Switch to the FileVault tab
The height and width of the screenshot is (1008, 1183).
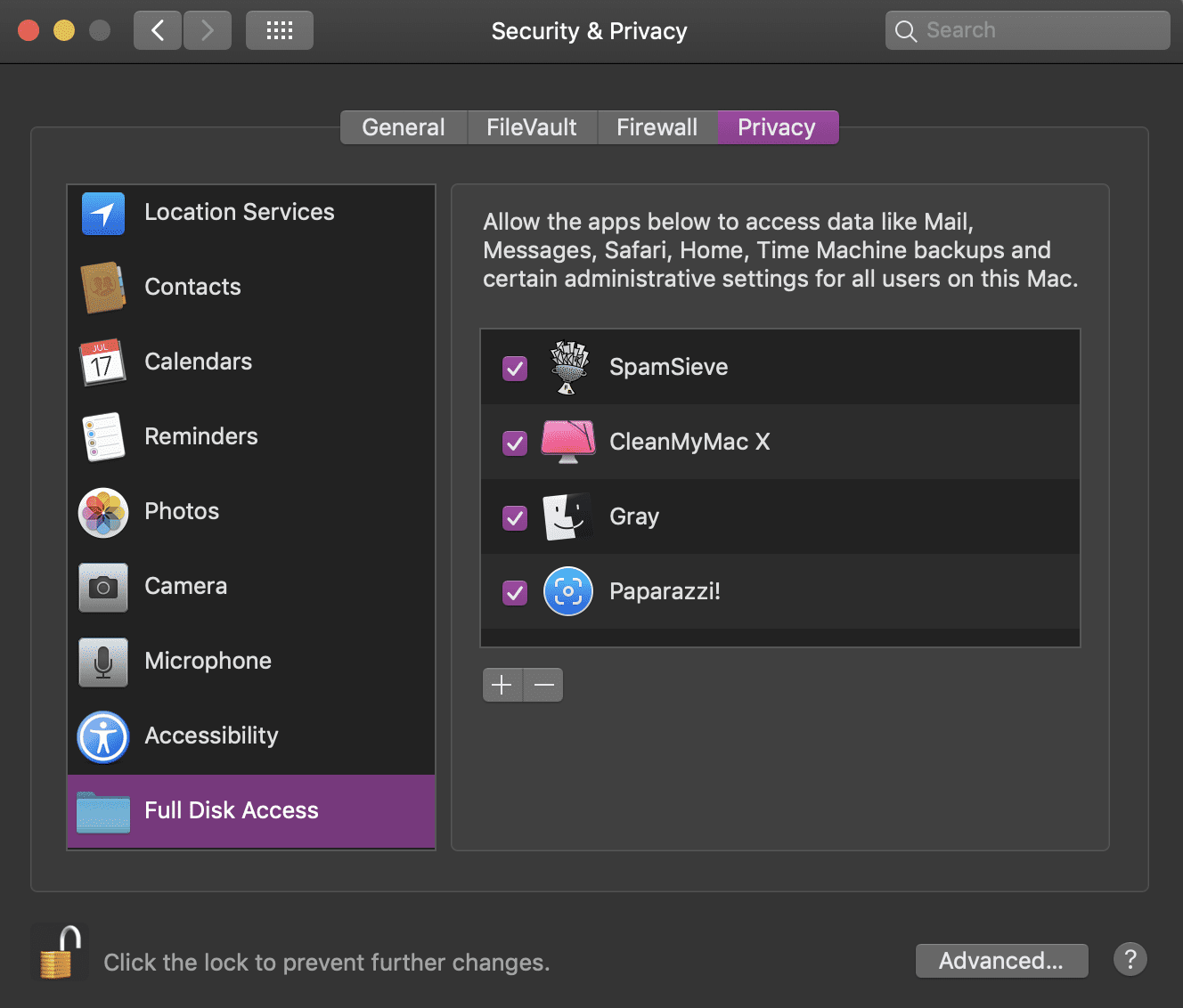pyautogui.click(x=532, y=127)
